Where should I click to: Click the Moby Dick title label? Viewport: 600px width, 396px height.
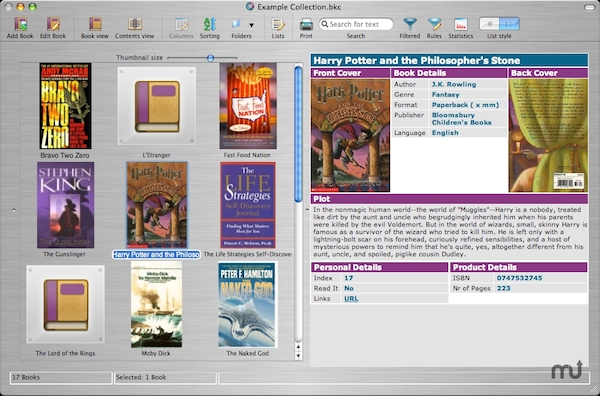(x=156, y=354)
